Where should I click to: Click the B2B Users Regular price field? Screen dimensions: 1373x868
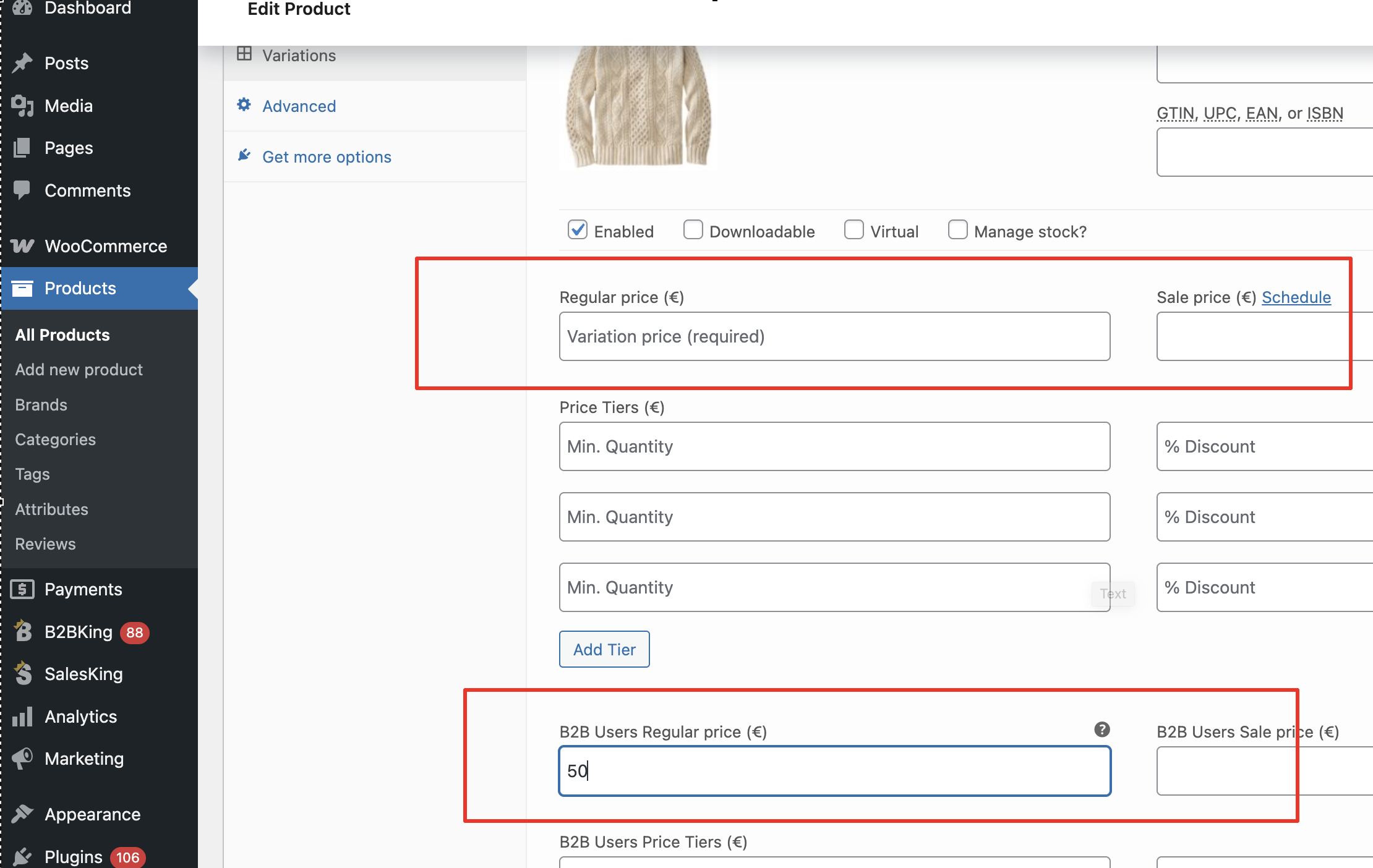(835, 771)
